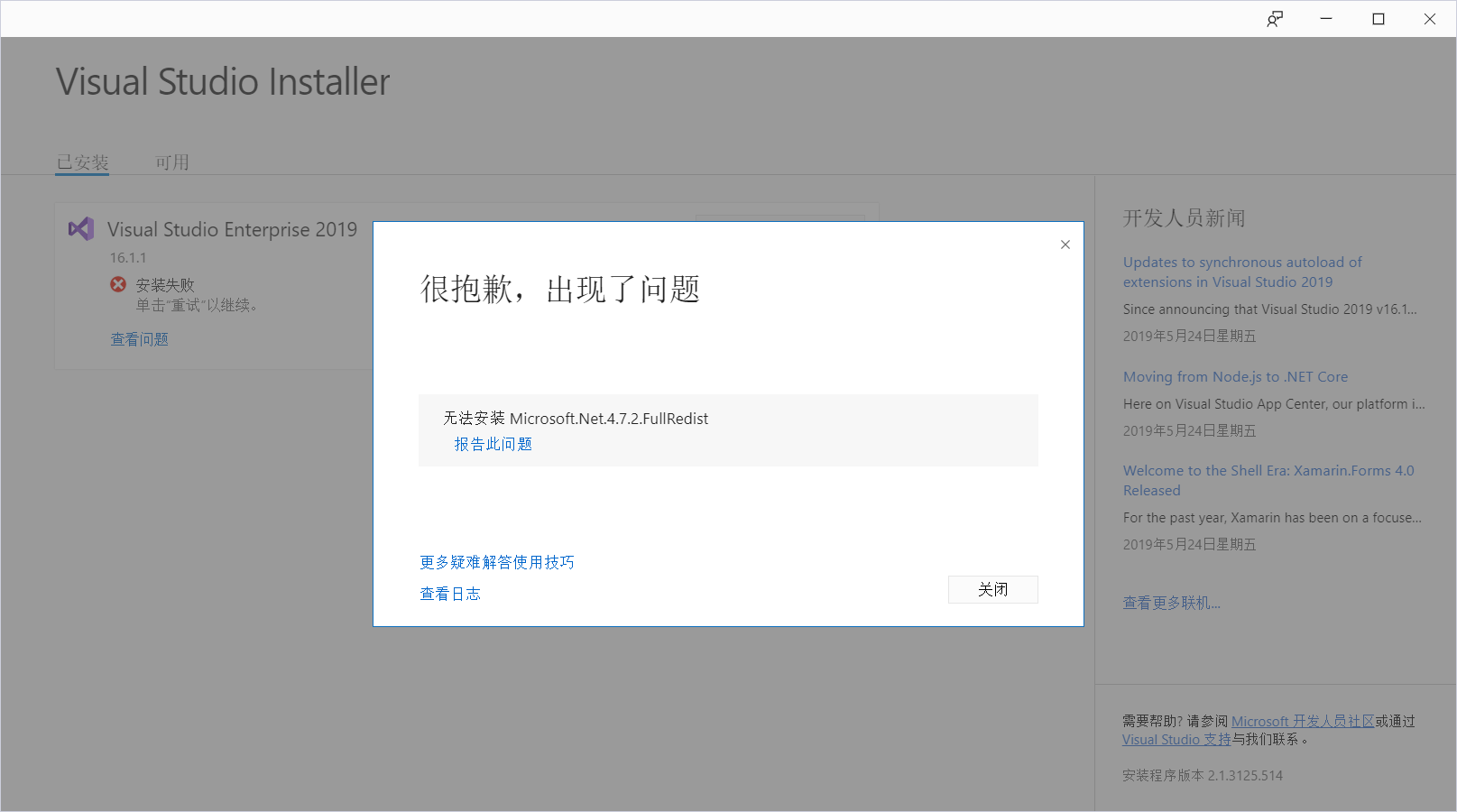The image size is (1457, 812).
Task: Click 'Here on Visual Studio App Center' summary
Action: point(1274,403)
